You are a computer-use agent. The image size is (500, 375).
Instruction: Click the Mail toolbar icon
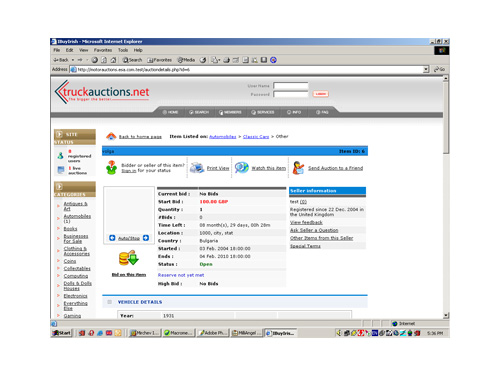point(215,60)
